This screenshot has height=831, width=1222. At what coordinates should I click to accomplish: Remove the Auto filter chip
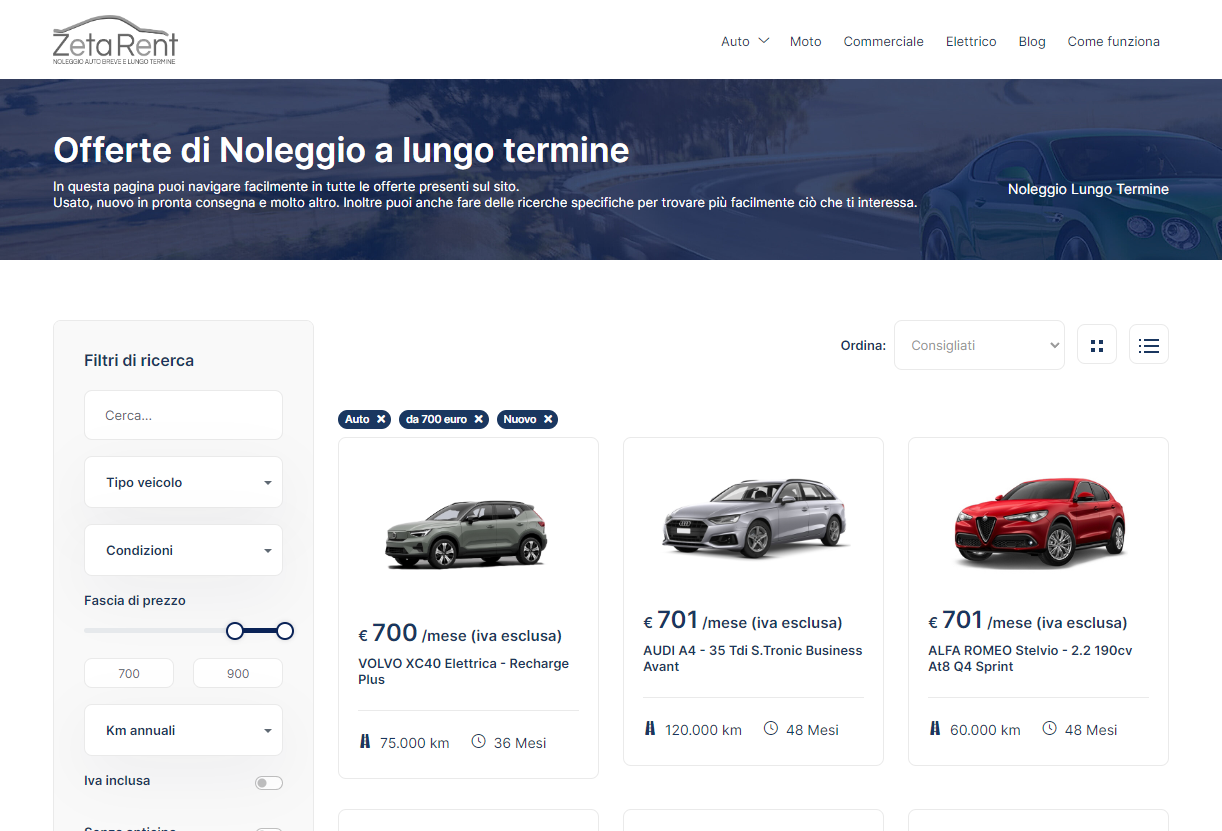tap(381, 419)
